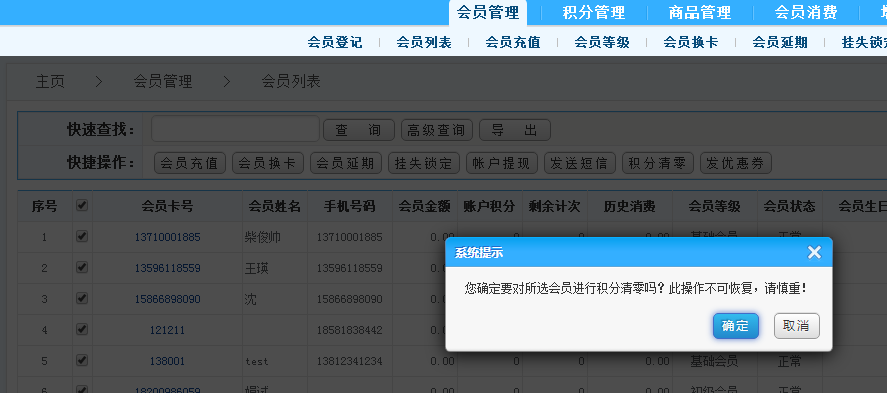Click the 账户积分 column header

[489, 206]
